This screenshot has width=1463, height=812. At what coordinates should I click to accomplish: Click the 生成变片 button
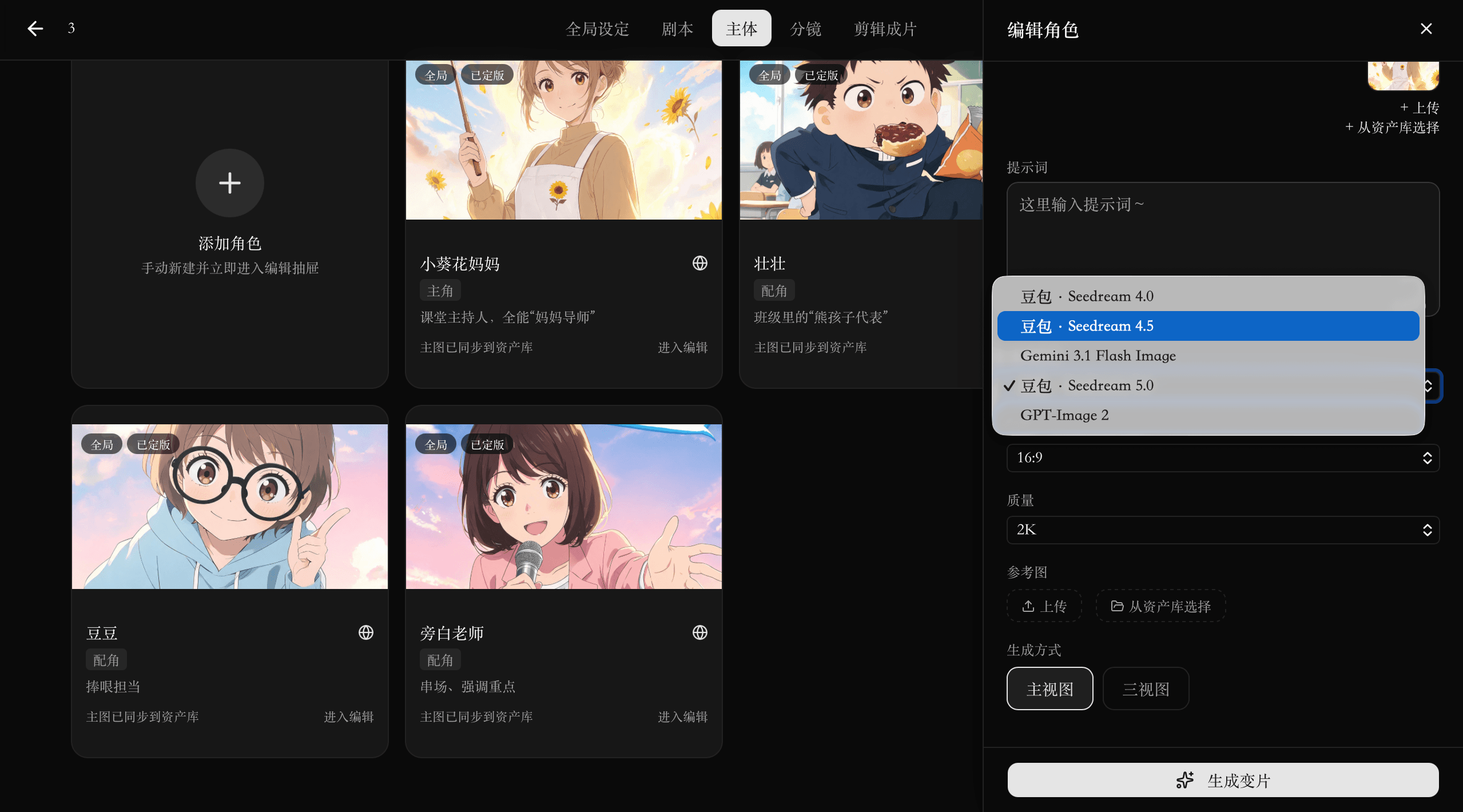click(x=1223, y=780)
